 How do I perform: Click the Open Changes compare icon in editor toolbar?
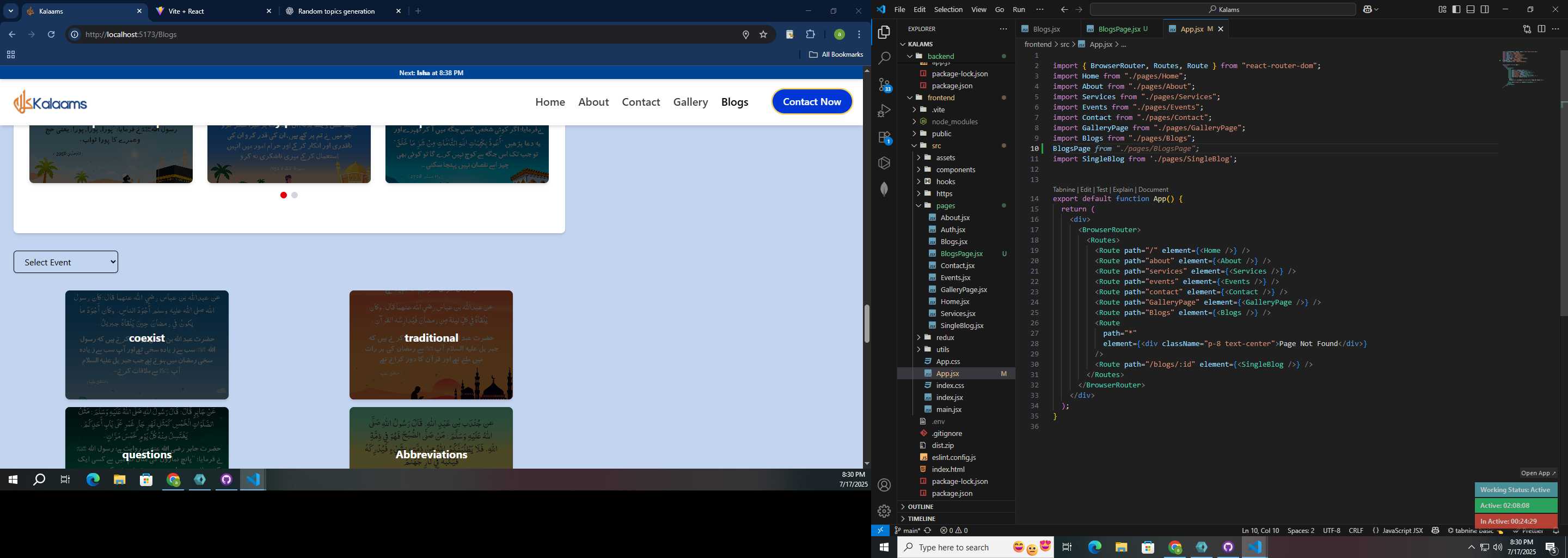1527,29
